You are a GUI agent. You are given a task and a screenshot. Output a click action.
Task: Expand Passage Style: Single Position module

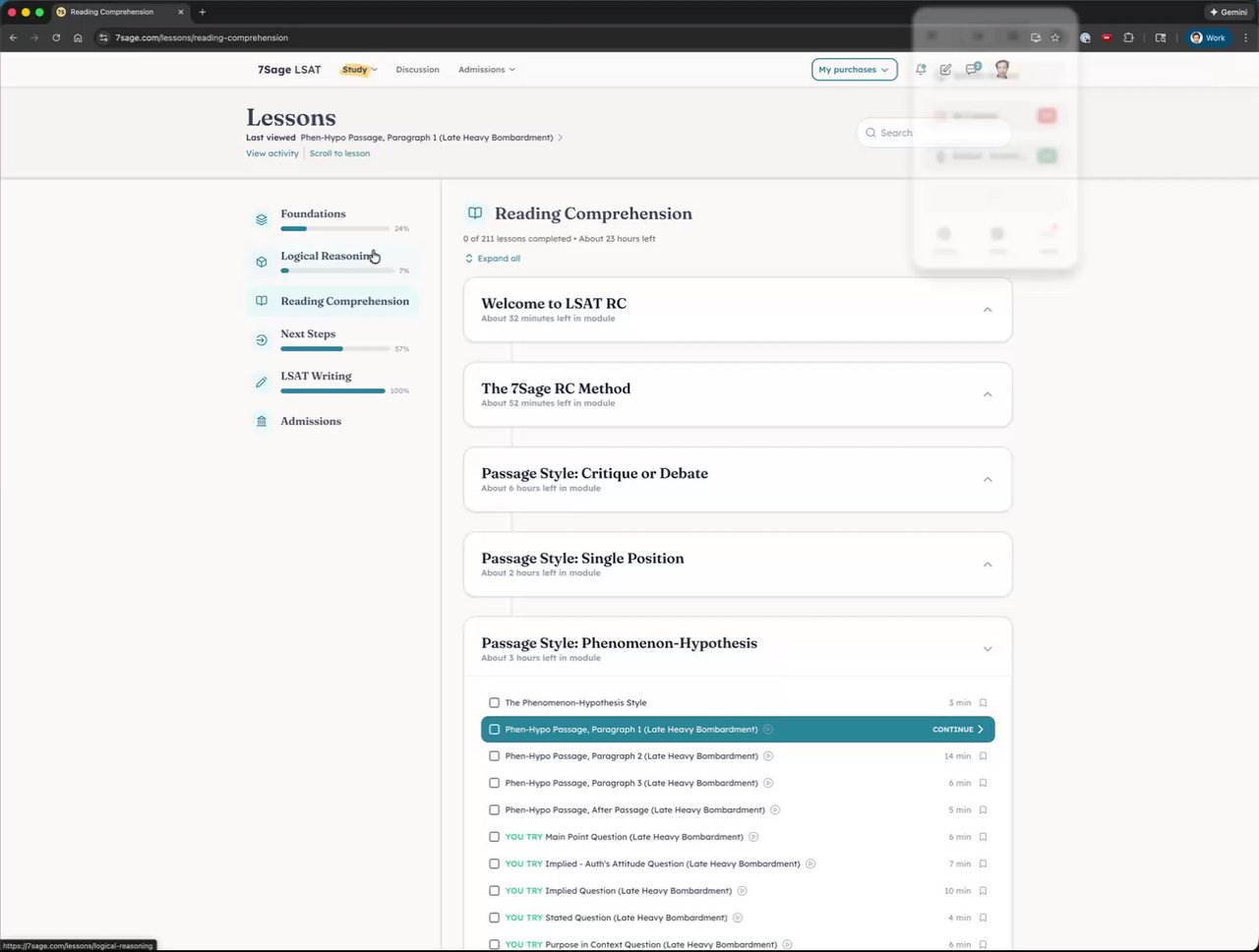988,565
